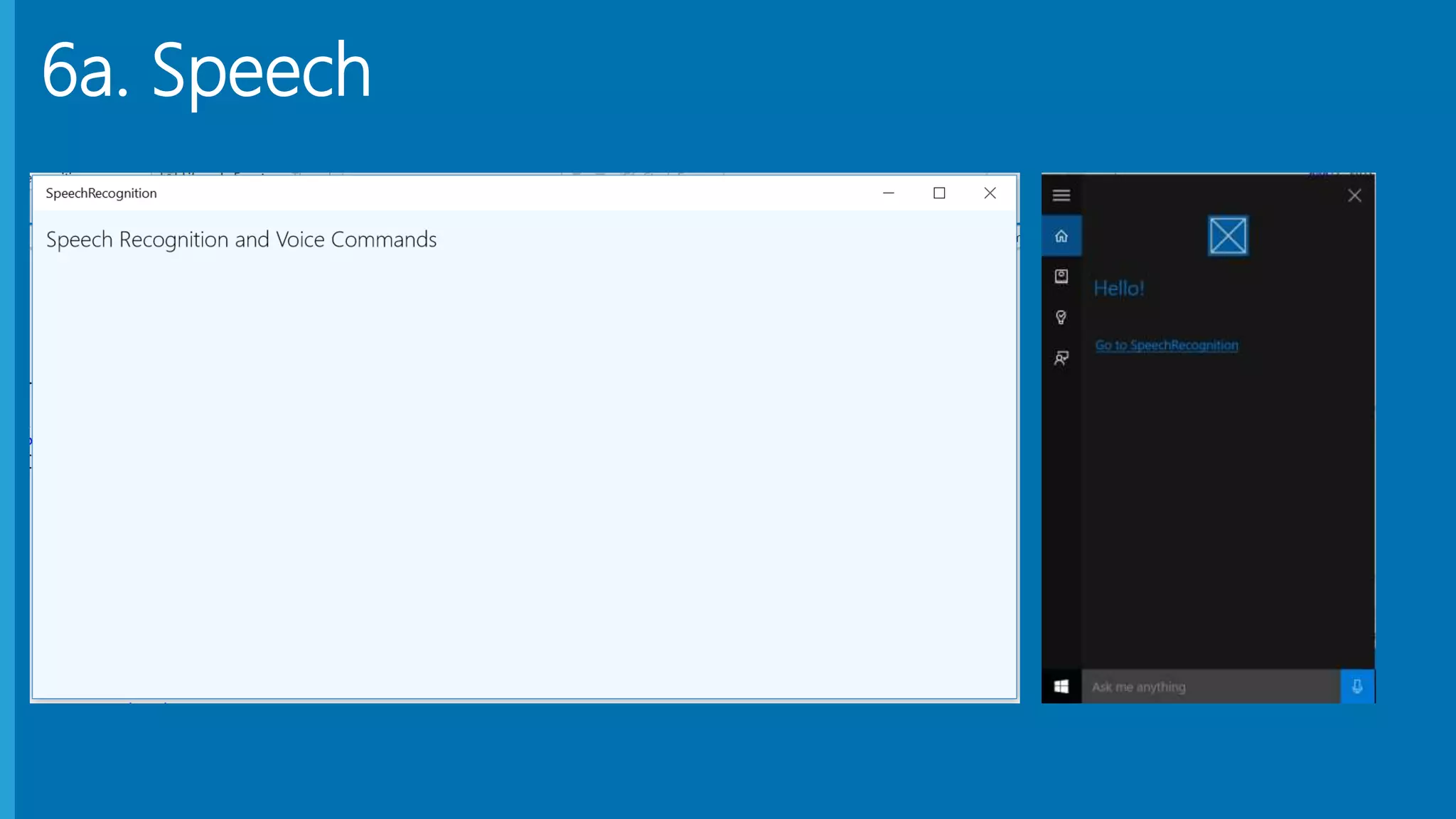Screen dimensions: 1456x819
Task: Select the Cortana Home icon
Action: tap(1061, 236)
